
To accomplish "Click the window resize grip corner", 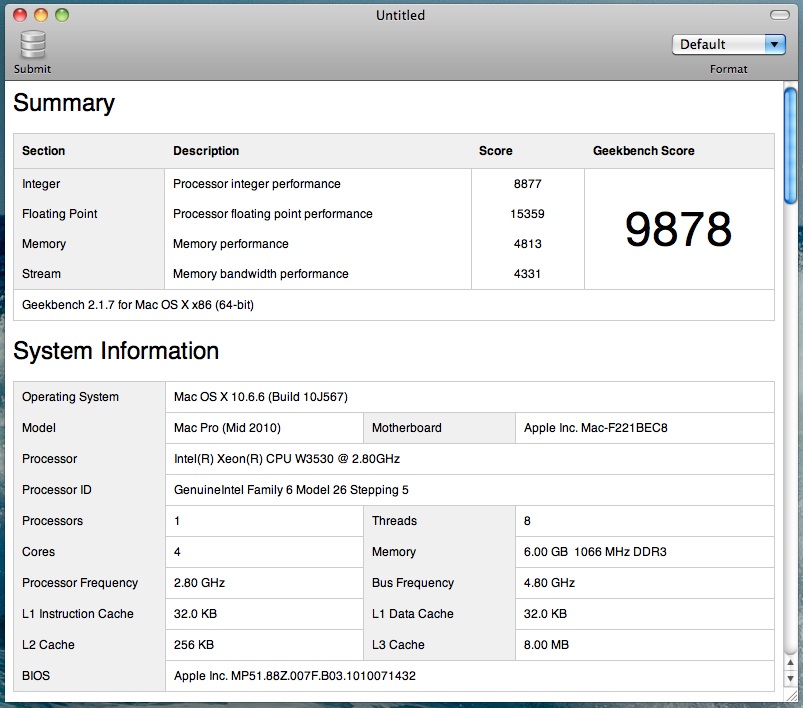I will click(x=791, y=695).
